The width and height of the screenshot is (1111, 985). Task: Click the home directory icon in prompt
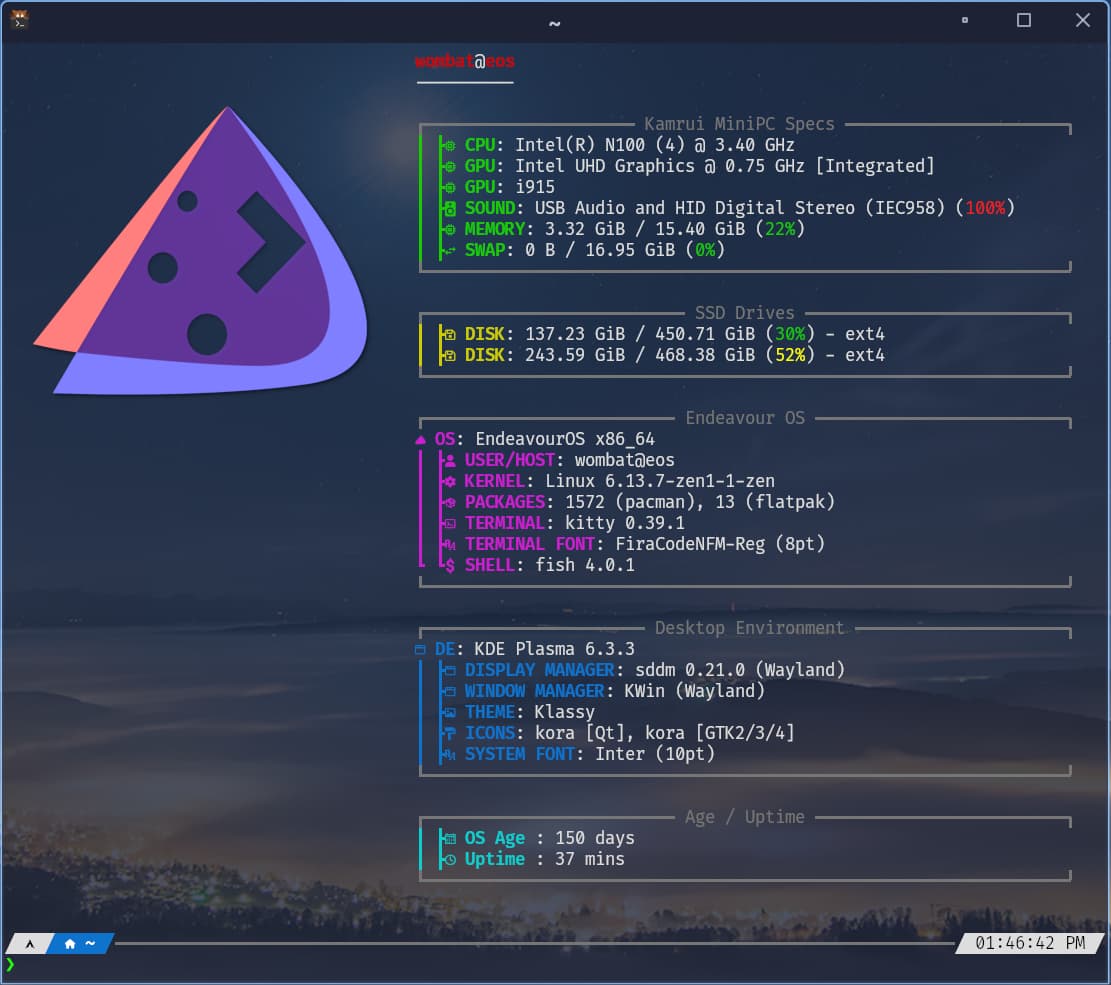click(69, 944)
